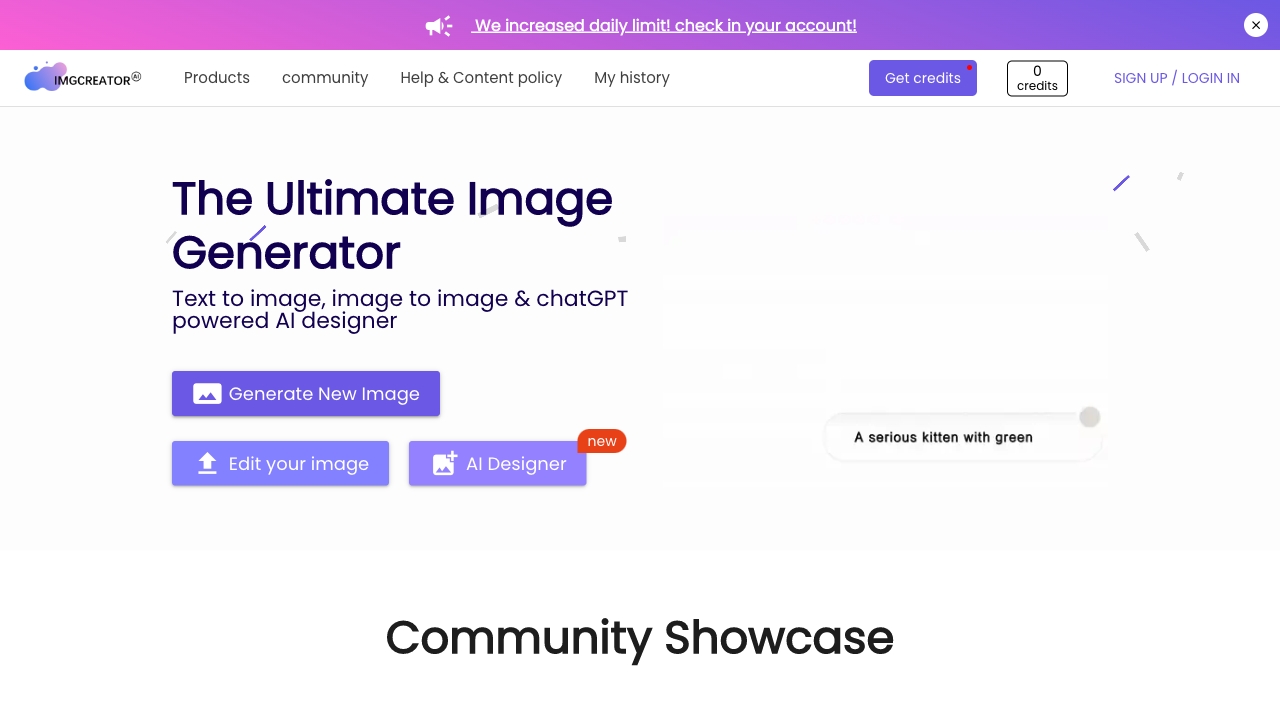Open the 0 credits balance box
Viewport: 1280px width, 720px height.
1037,78
